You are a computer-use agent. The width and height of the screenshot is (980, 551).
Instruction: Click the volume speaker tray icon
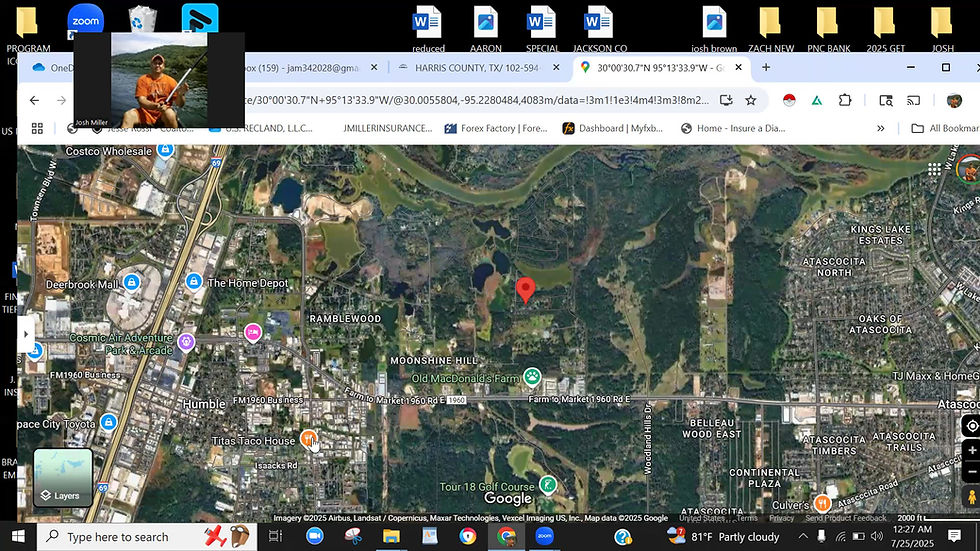point(877,536)
